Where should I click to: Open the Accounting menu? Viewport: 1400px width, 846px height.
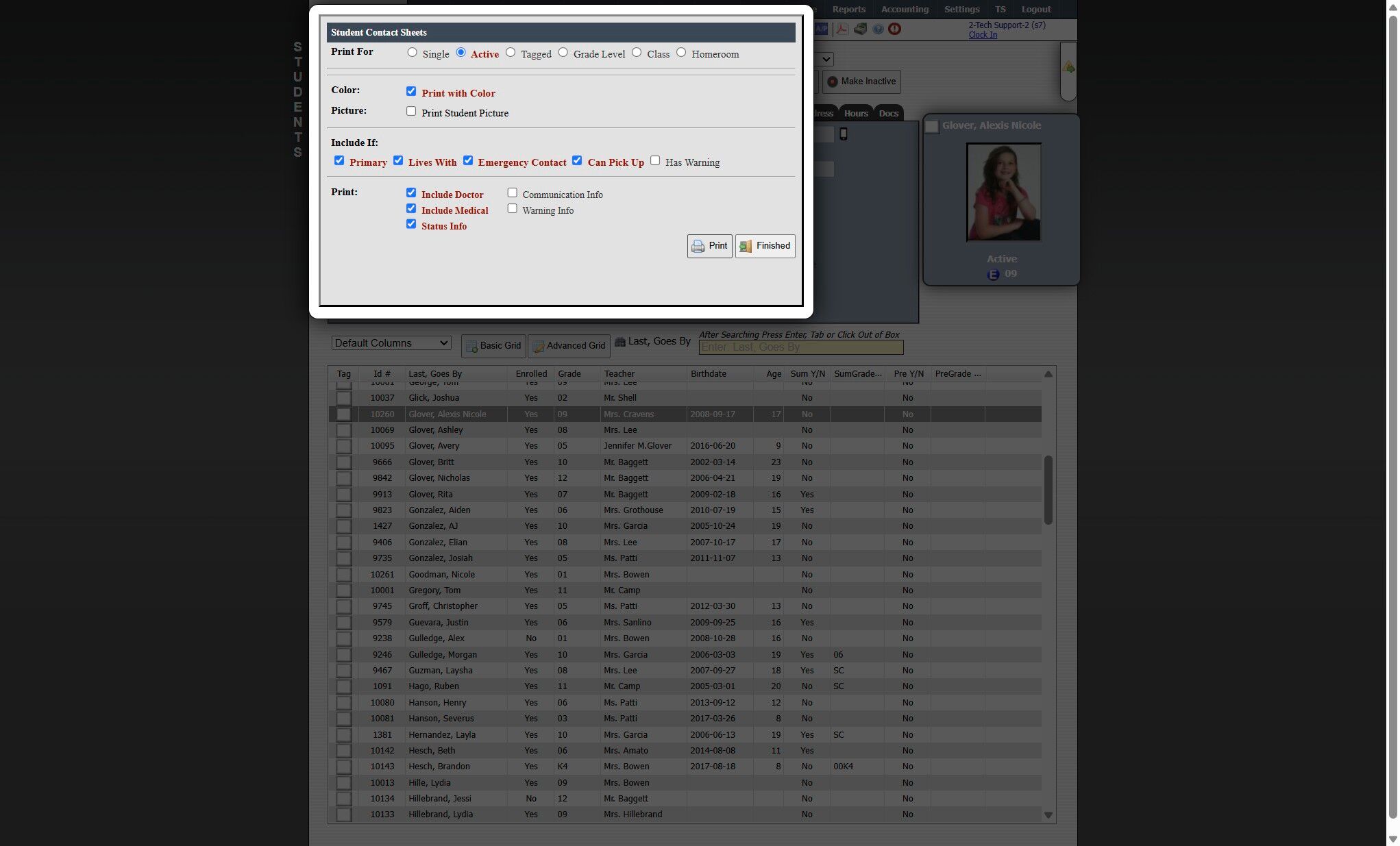[x=905, y=10]
